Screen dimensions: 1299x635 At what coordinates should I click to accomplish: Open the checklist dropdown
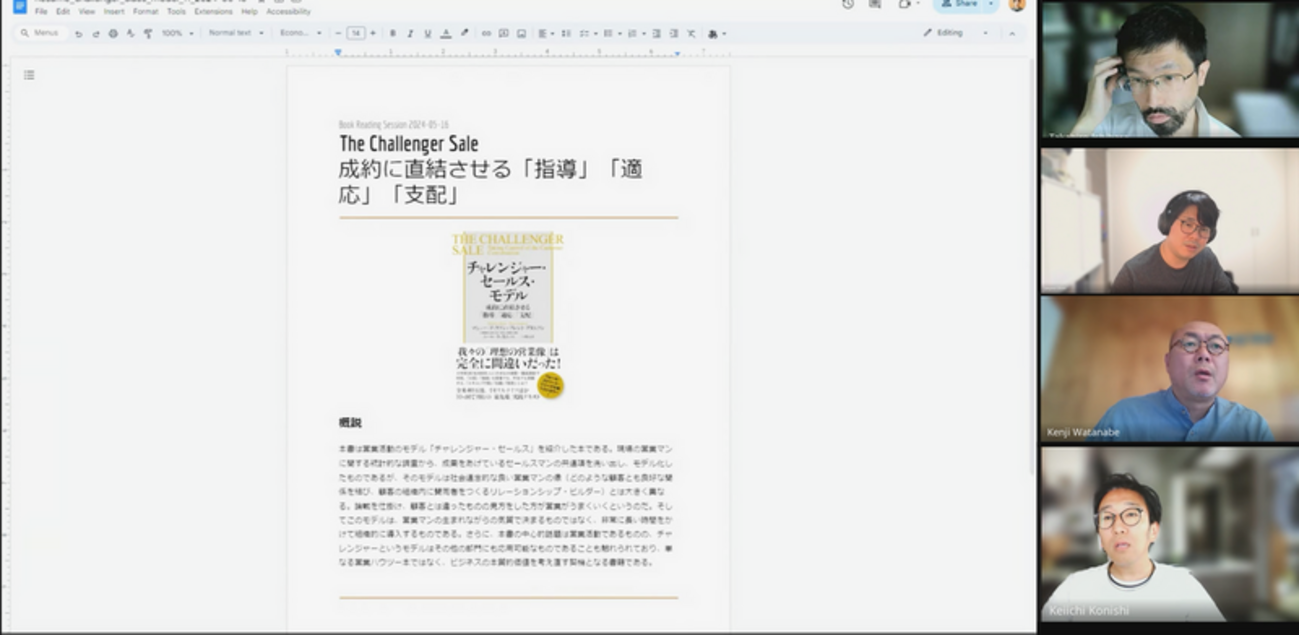587,33
